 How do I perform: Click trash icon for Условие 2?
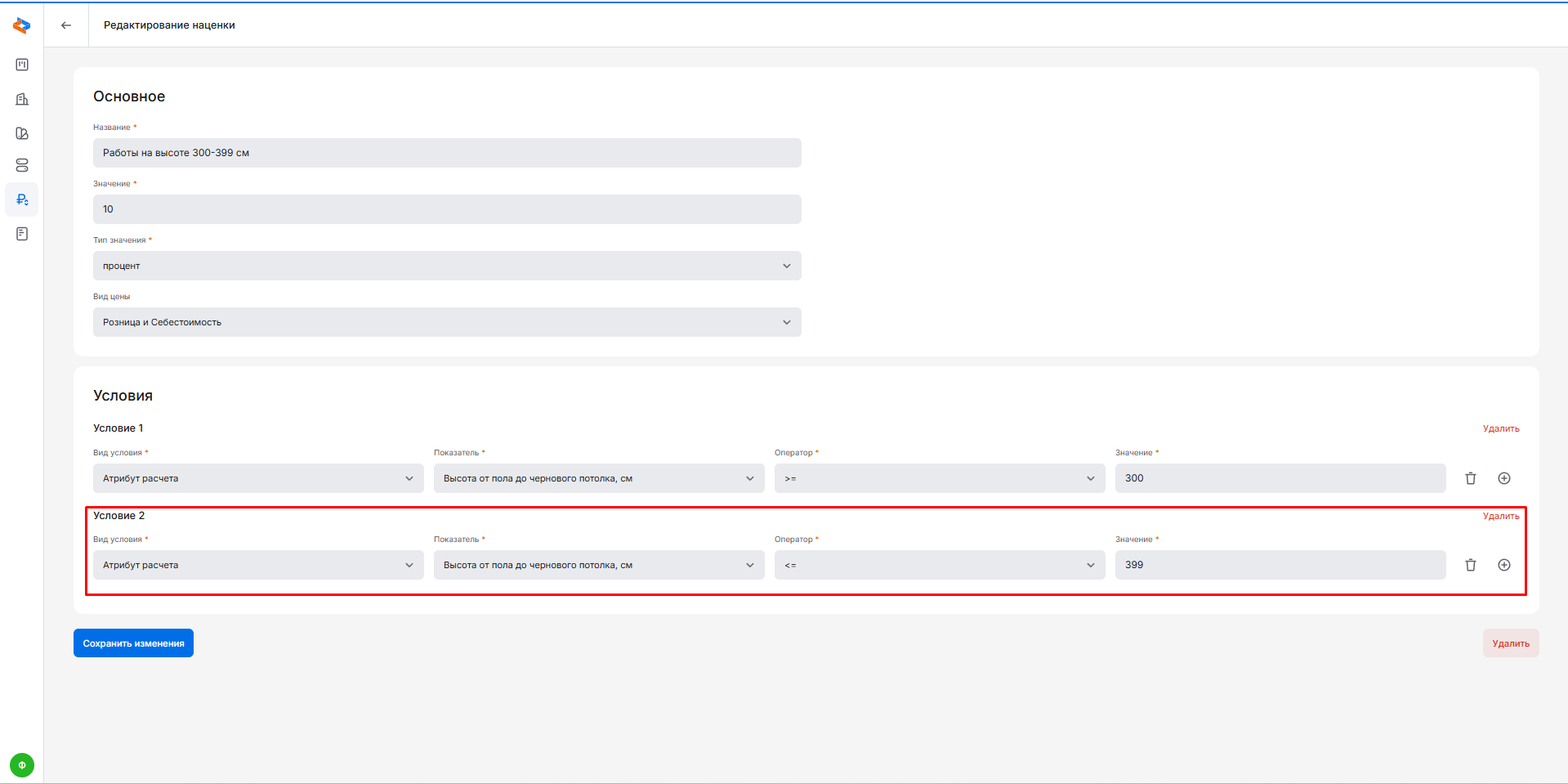(1470, 565)
